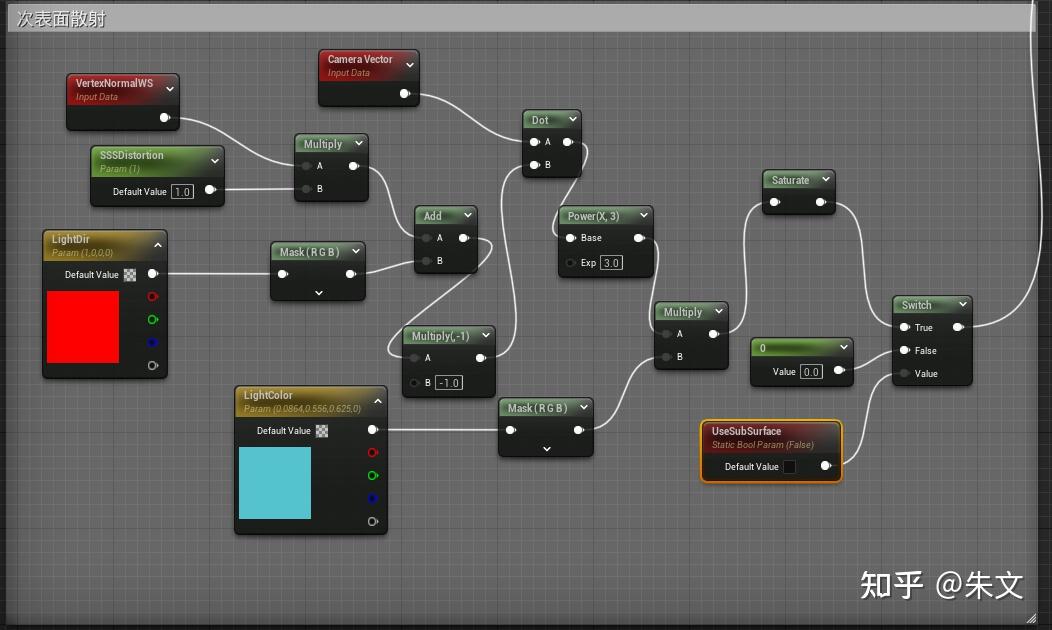
Task: Expand the Camera Vector node chevron
Action: tap(410, 64)
